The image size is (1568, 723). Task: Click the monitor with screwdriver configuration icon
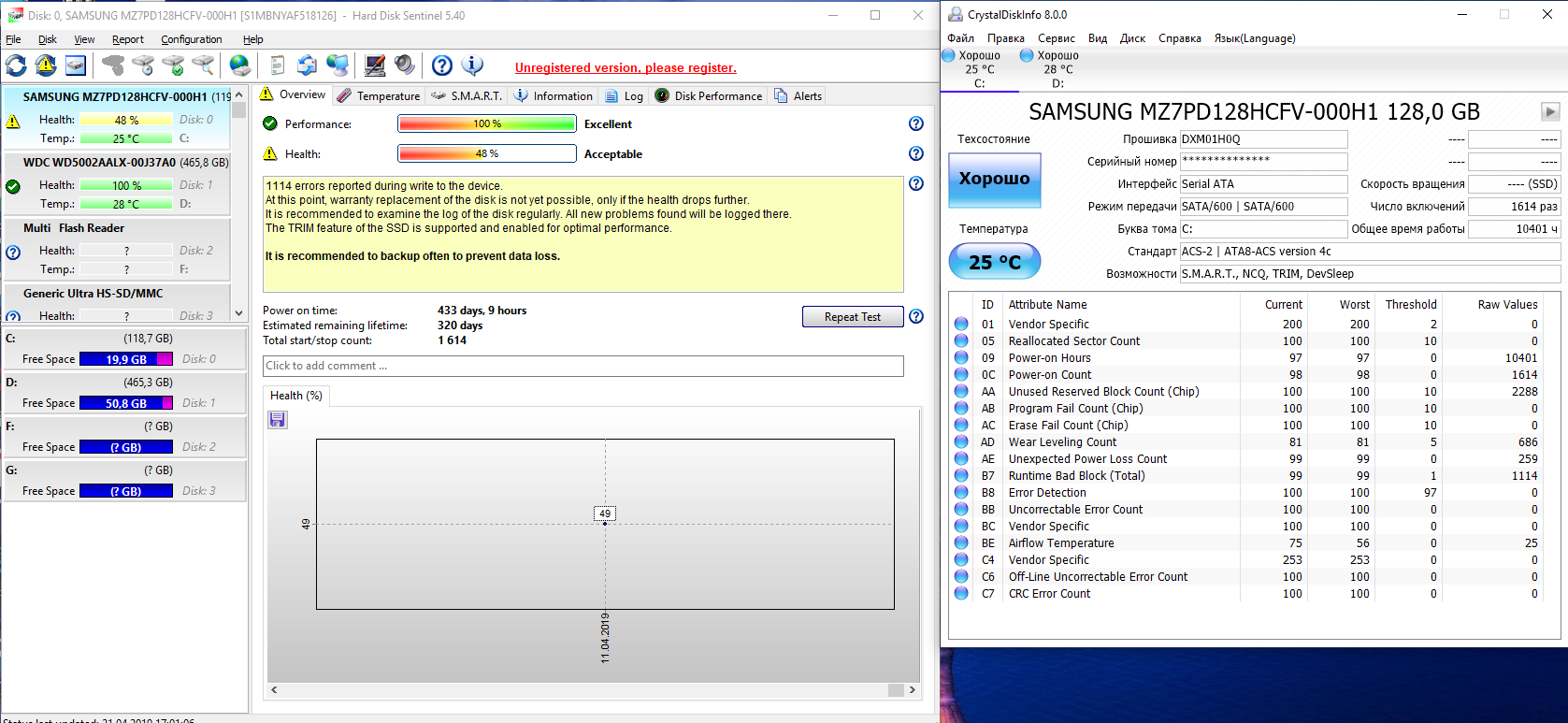(x=375, y=65)
